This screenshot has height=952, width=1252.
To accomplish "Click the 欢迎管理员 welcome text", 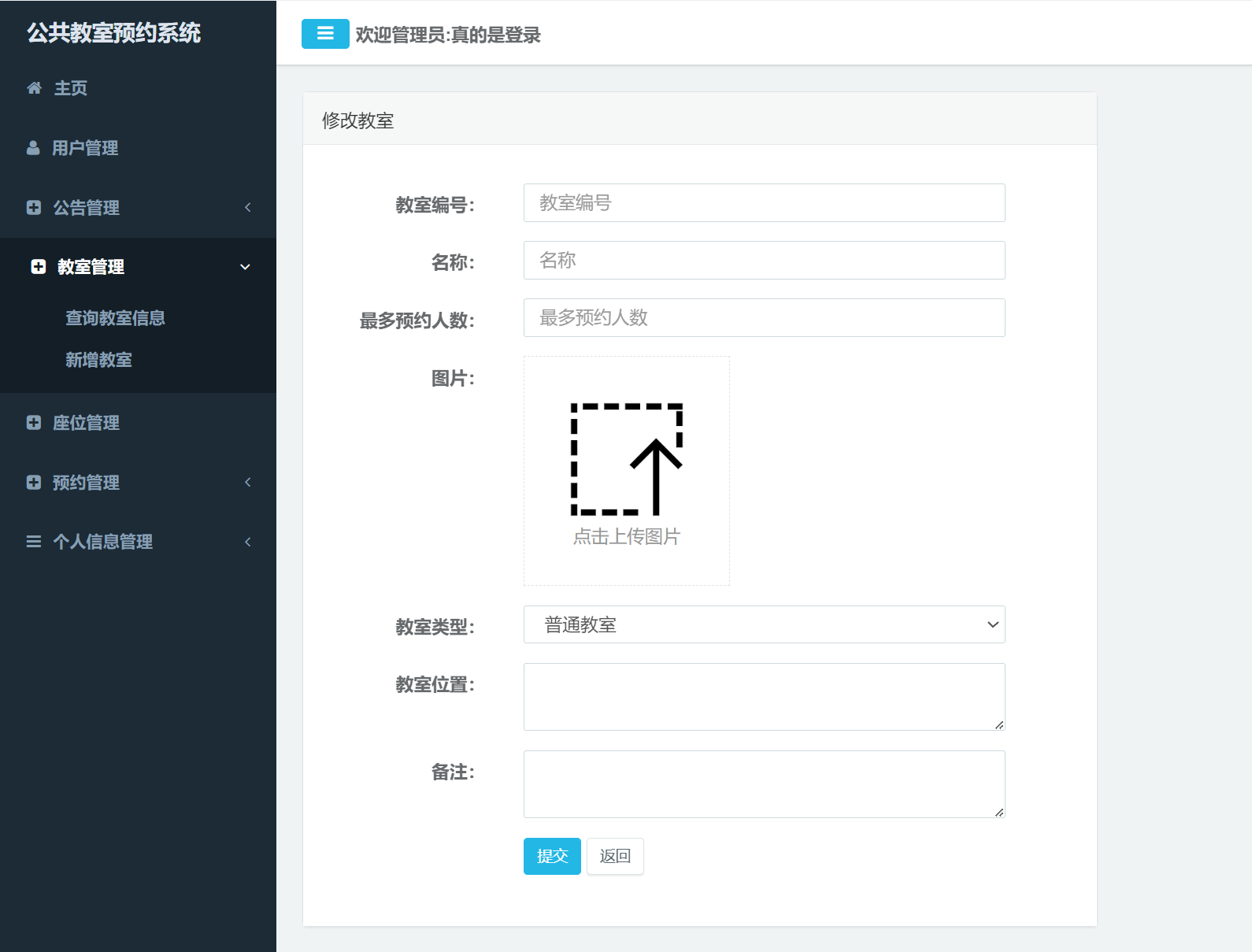I will coord(448,35).
